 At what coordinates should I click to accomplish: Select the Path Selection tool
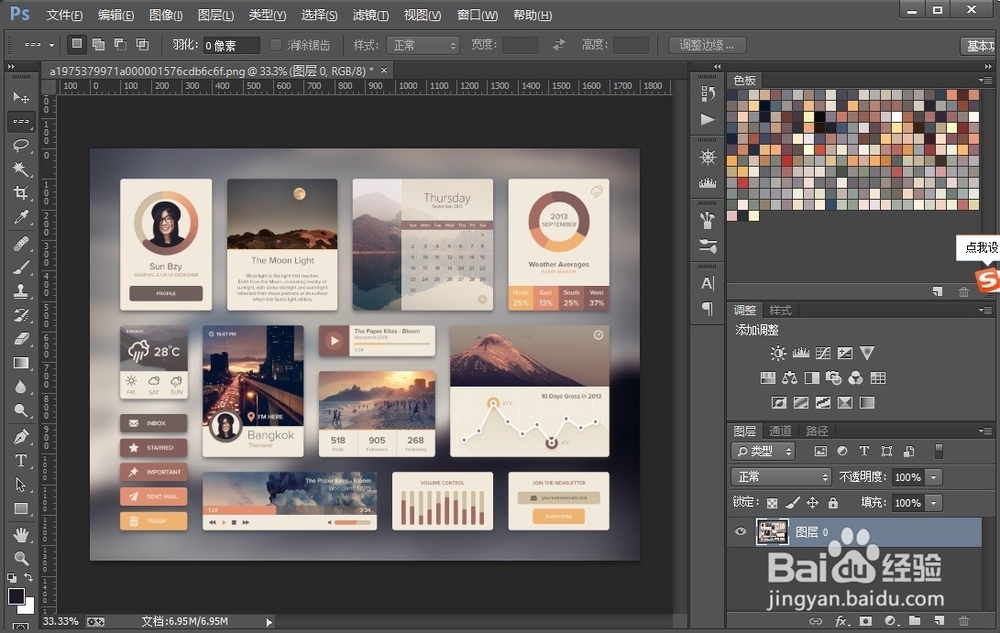(x=21, y=484)
